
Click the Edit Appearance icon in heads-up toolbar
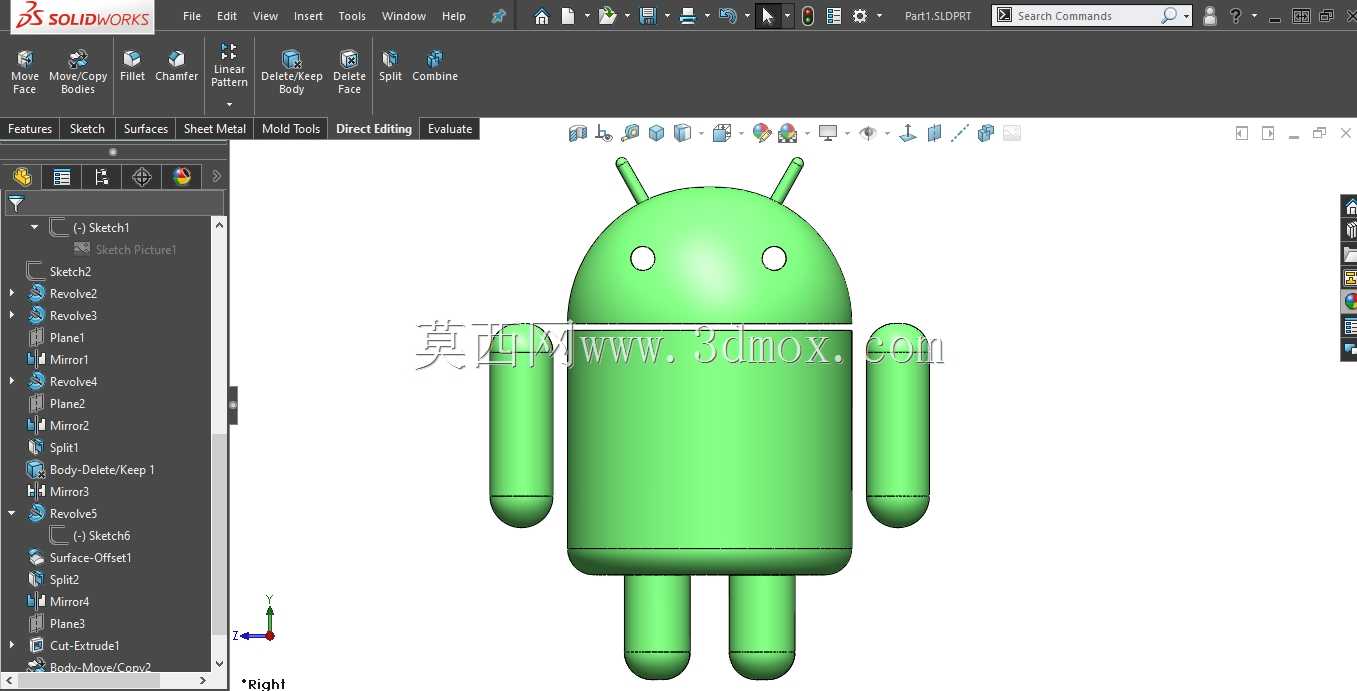[762, 133]
